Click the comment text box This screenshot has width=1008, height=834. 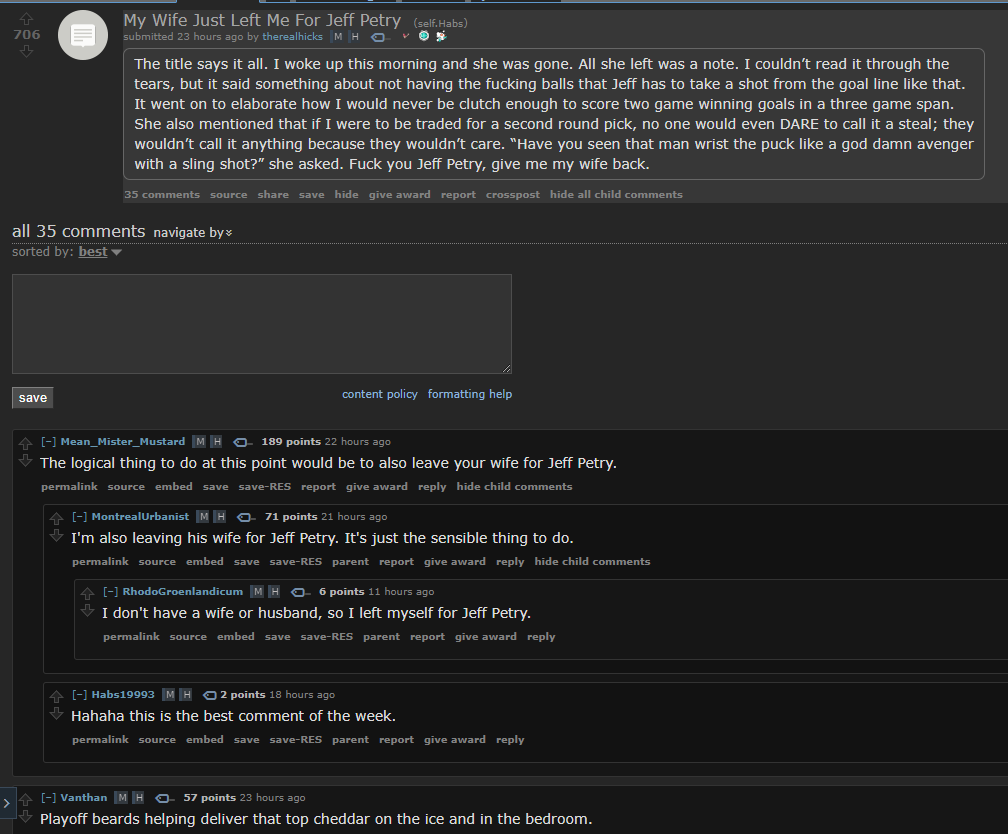tap(262, 324)
